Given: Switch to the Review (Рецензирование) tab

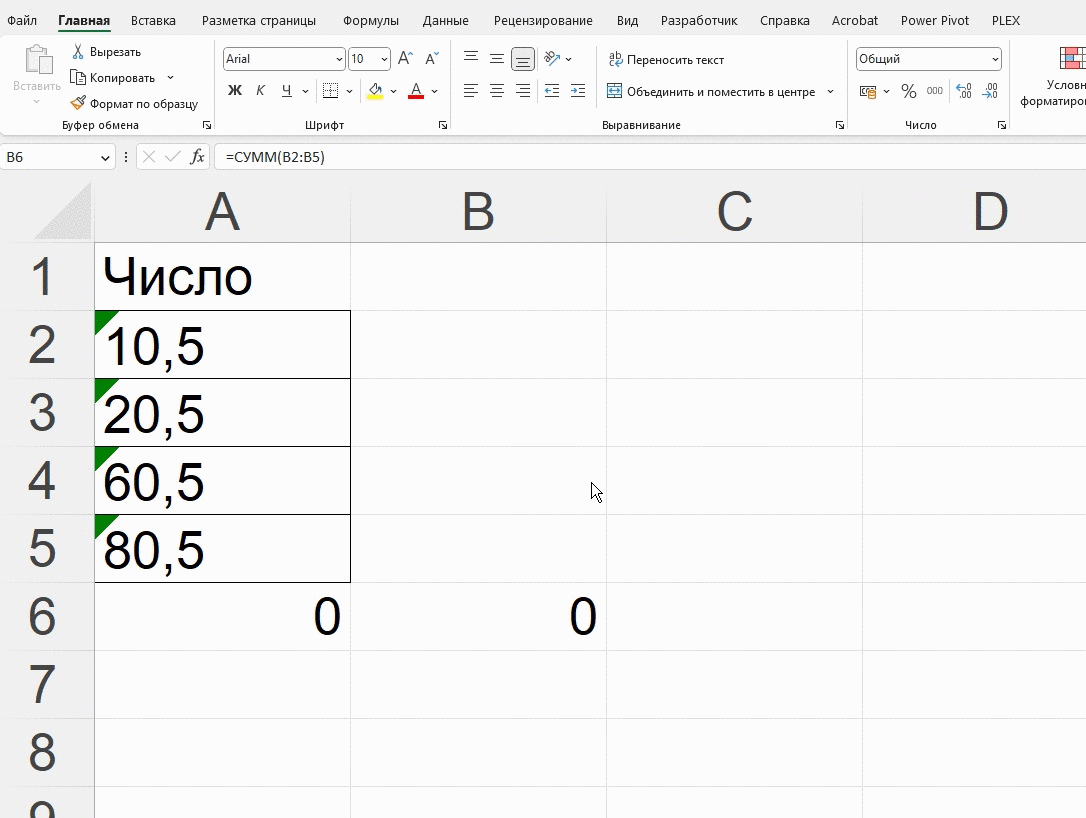Looking at the screenshot, I should click(x=543, y=21).
